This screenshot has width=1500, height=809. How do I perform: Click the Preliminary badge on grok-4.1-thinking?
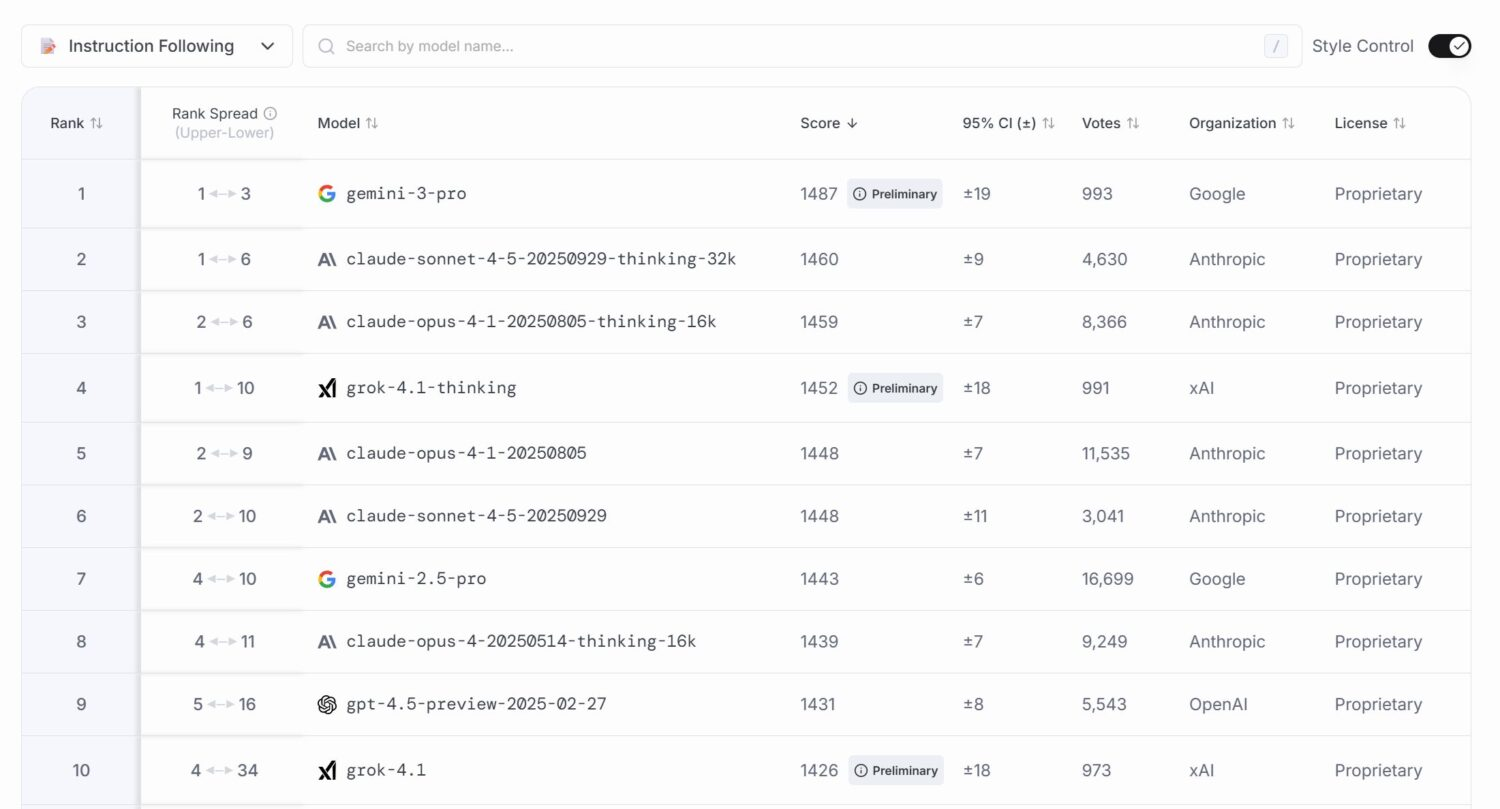point(895,388)
